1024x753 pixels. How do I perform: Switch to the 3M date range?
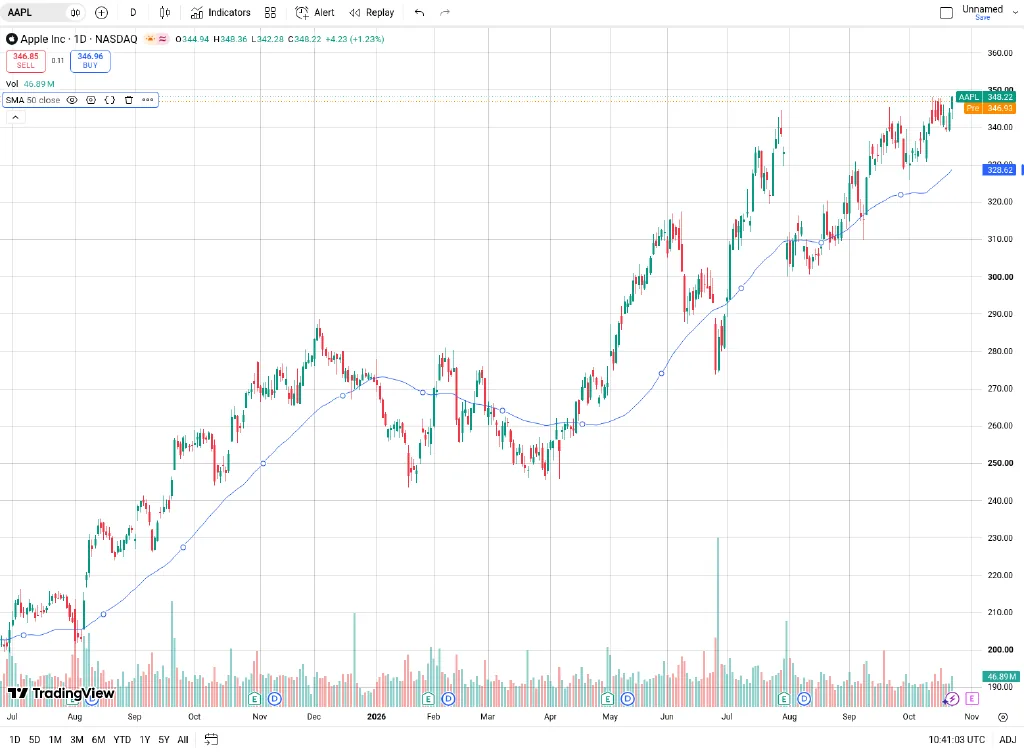click(76, 739)
